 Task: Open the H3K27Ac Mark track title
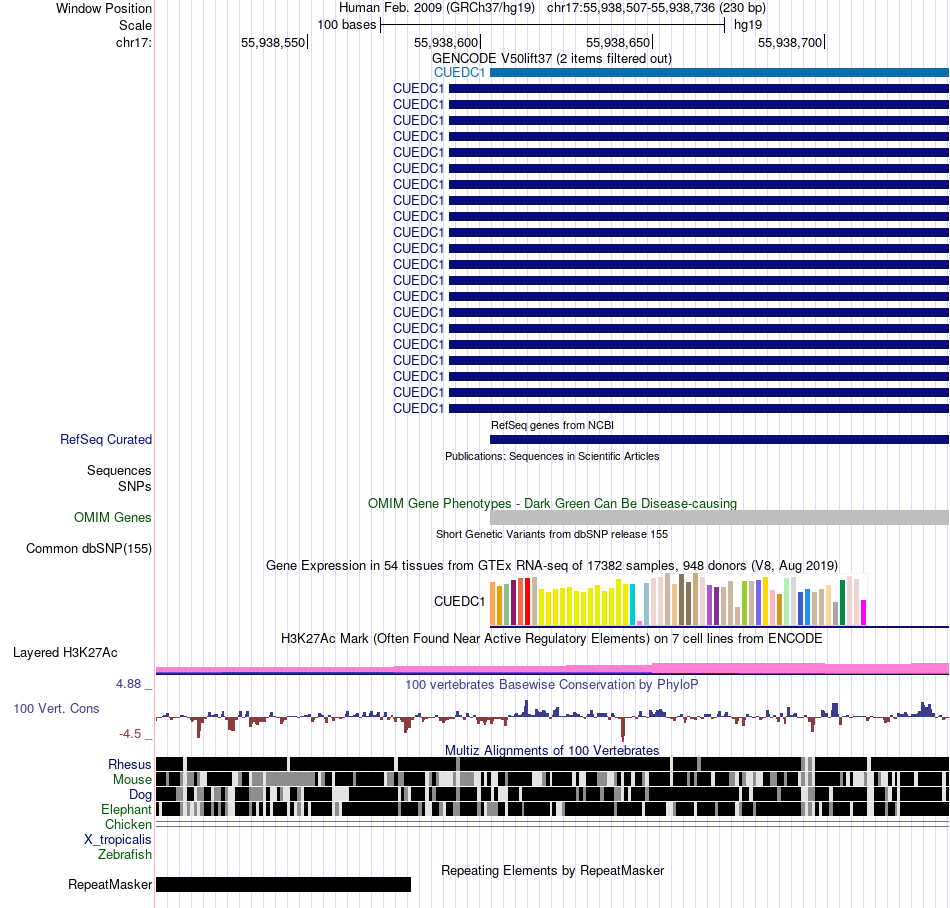click(552, 638)
